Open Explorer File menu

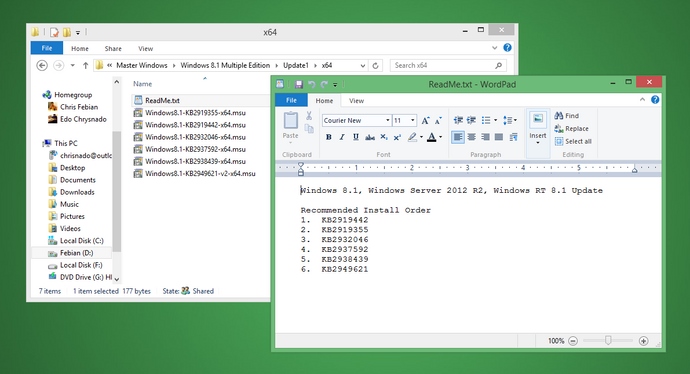(47, 48)
